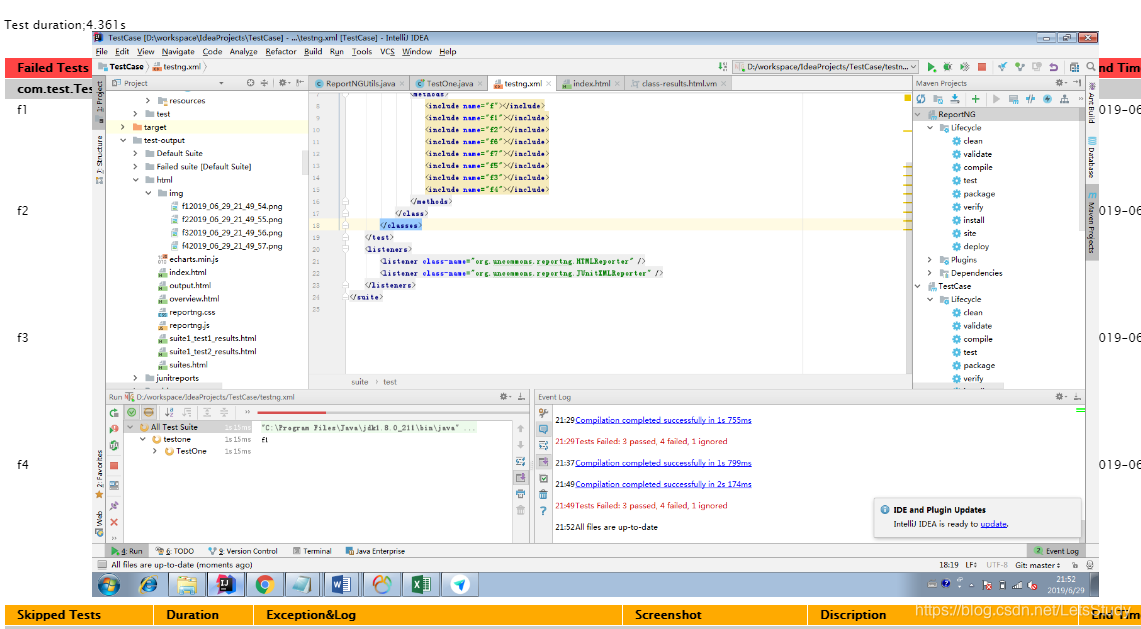Expand the target folder
1141x629 pixels.
click(x=122, y=127)
